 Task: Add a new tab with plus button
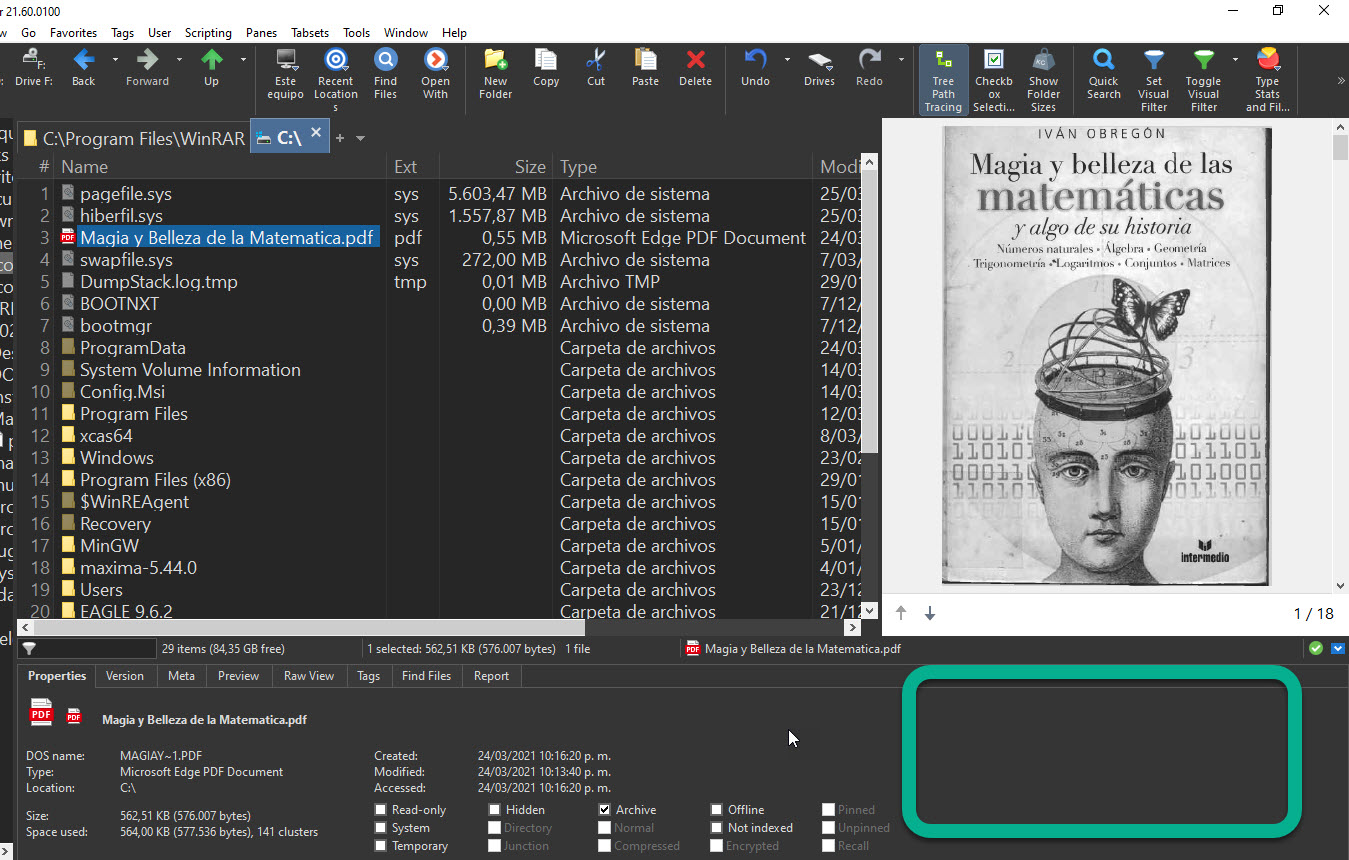pyautogui.click(x=339, y=138)
